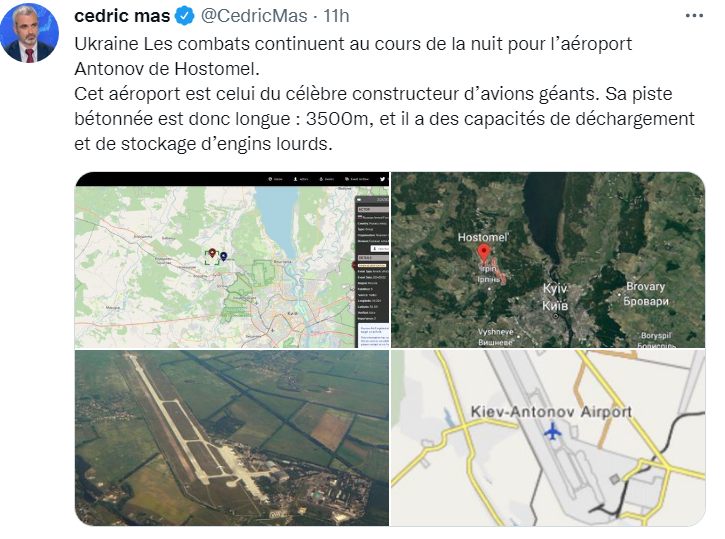Open the Hostomel satellite image thumbnail

coord(548,260)
